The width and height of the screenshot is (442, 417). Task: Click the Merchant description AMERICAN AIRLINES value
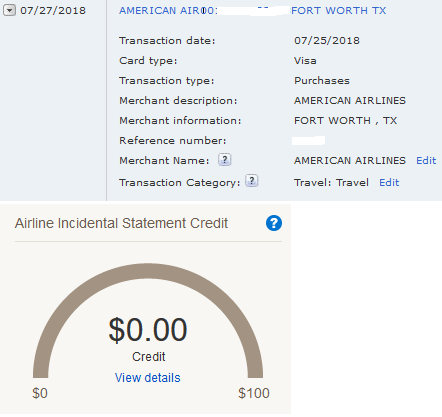tap(350, 101)
